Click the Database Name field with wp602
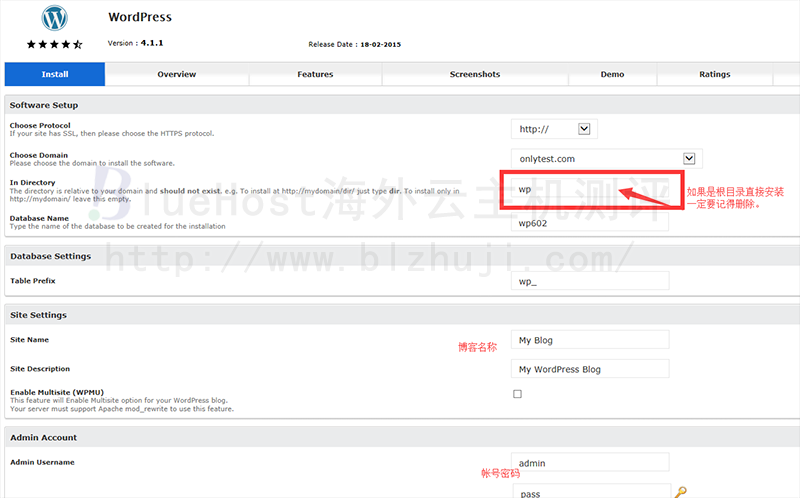Screen dimensions: 800x498 (x=590, y=223)
